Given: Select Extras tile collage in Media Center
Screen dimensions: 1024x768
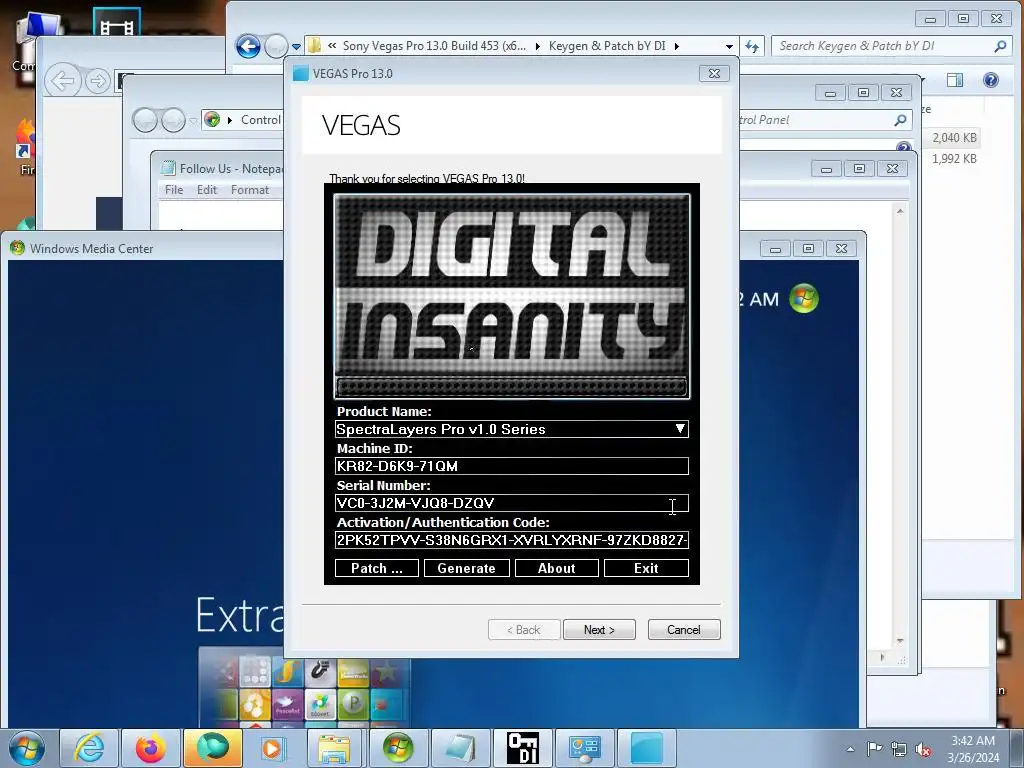Looking at the screenshot, I should (x=304, y=688).
